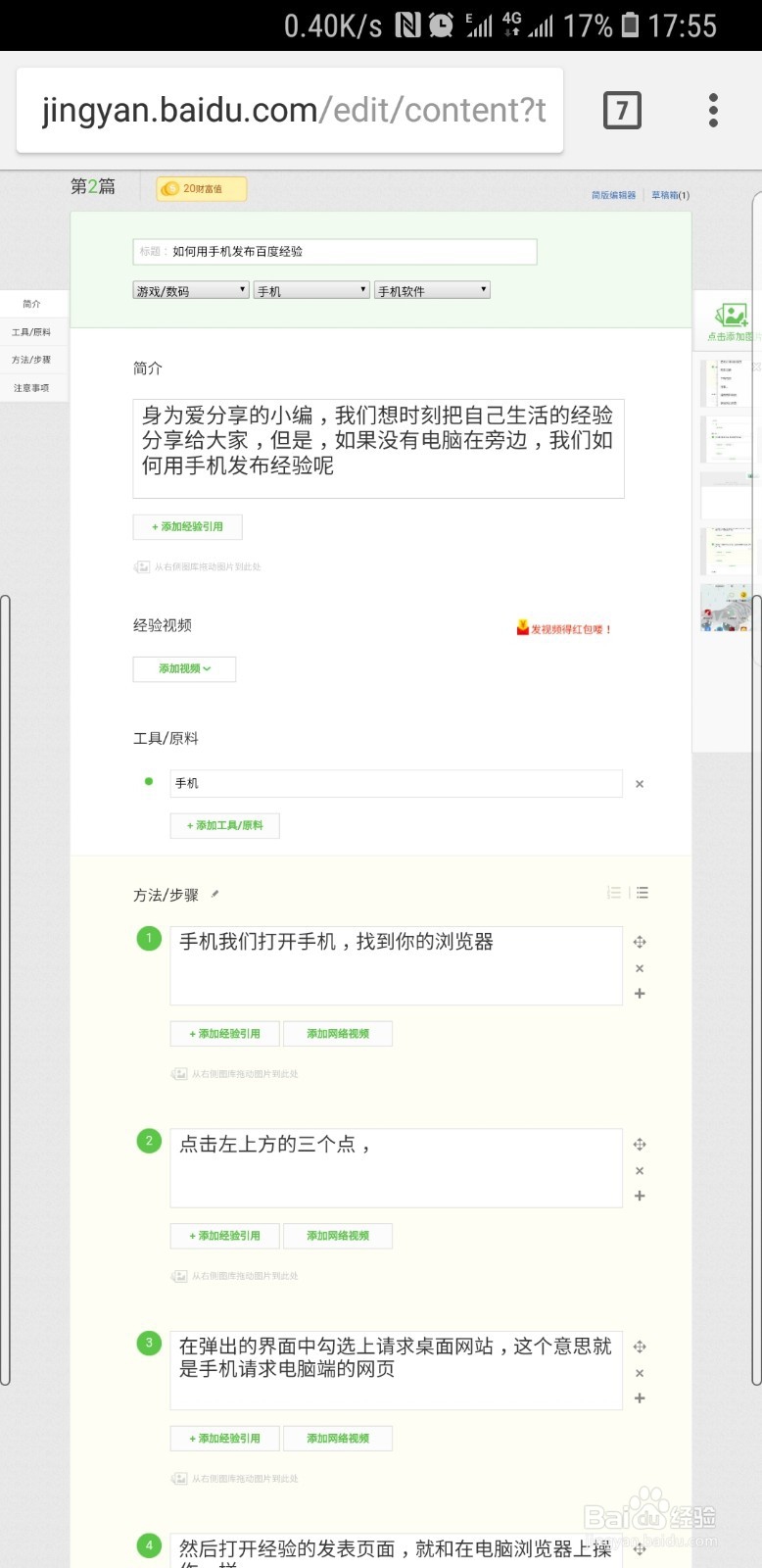Open the 简版编辑器 link
This screenshot has width=762, height=1568.
coord(613,195)
